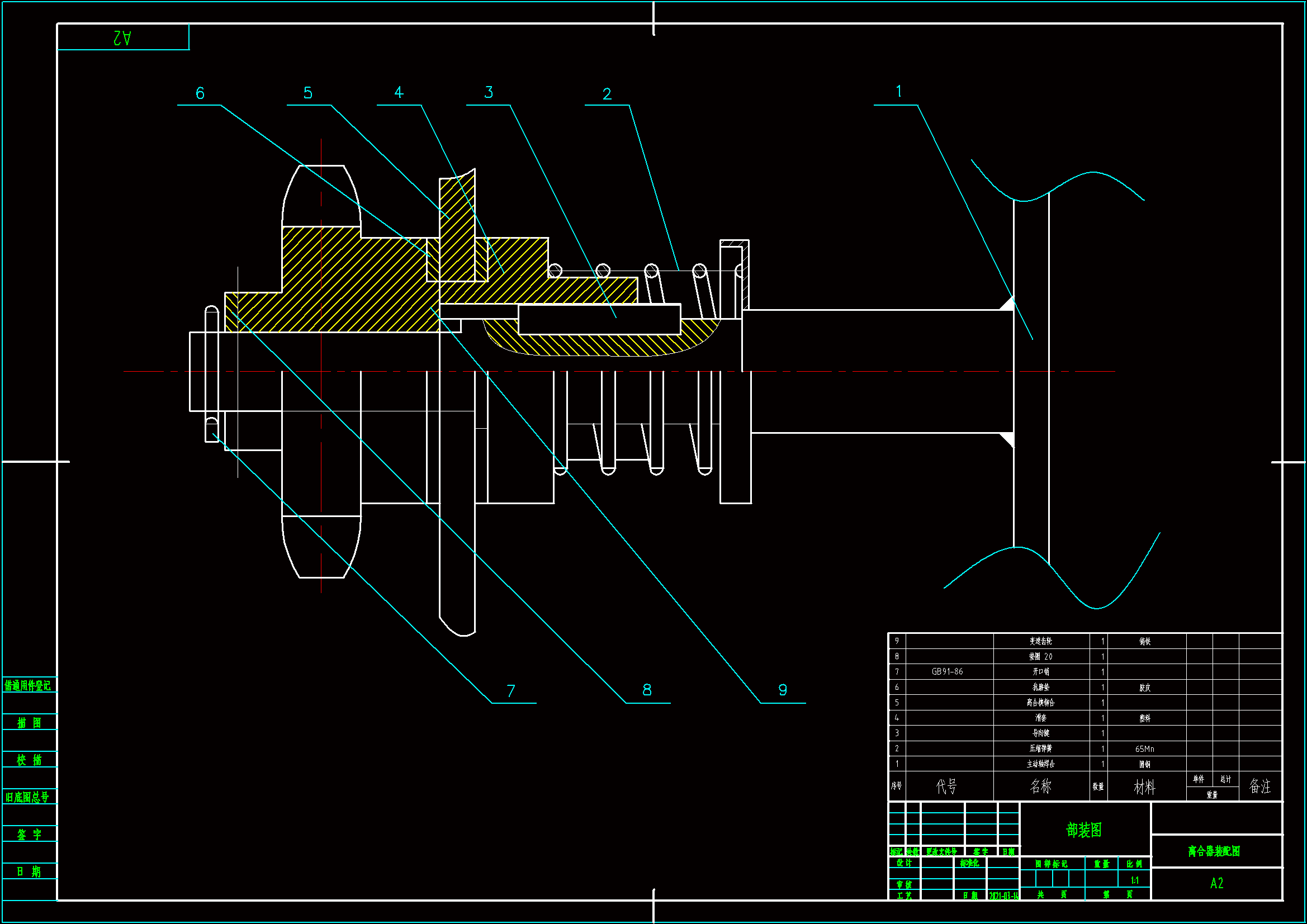The width and height of the screenshot is (1307, 924).
Task: Select callout number 3 label
Action: pyautogui.click(x=489, y=92)
